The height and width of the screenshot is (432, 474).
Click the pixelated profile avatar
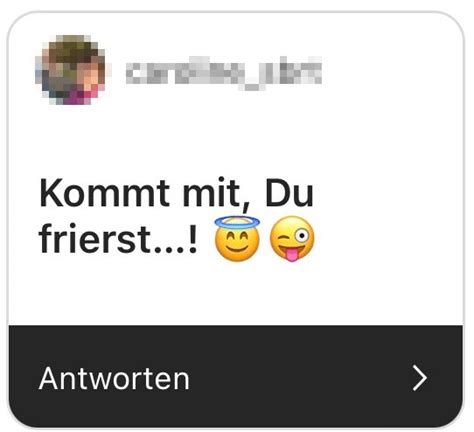click(x=70, y=69)
